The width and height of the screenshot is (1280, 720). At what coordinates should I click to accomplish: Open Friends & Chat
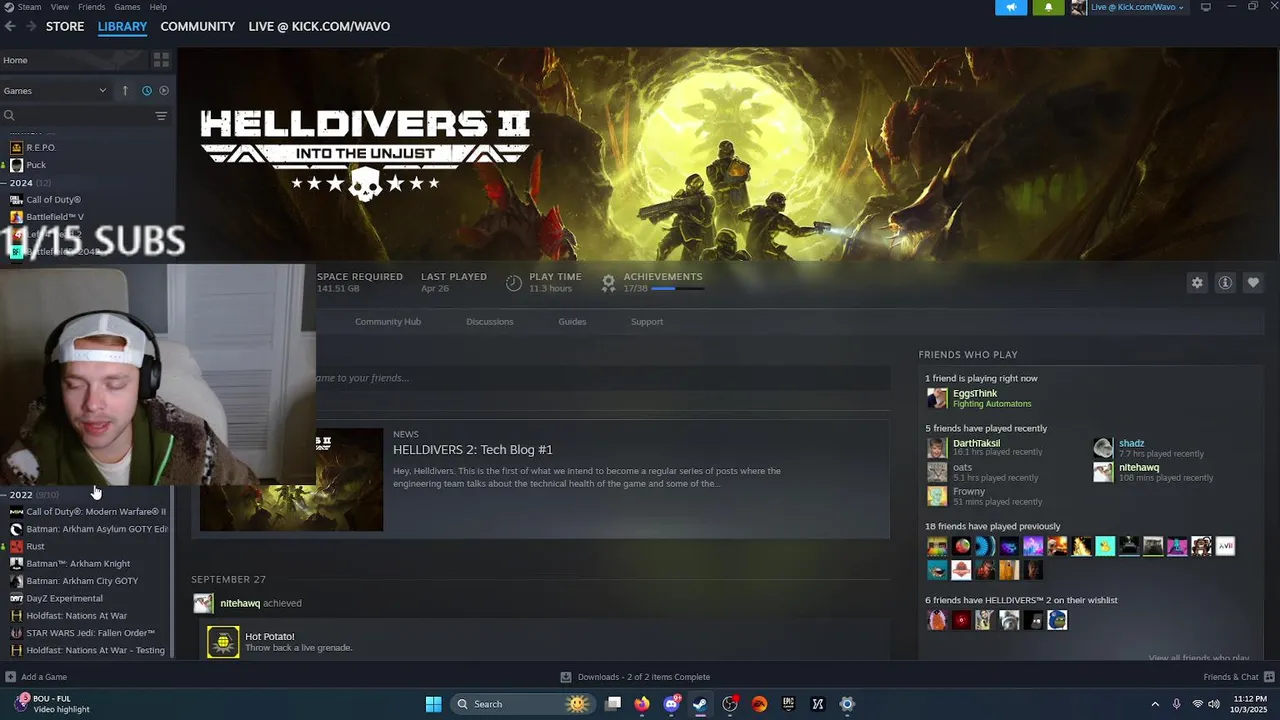(x=1237, y=677)
